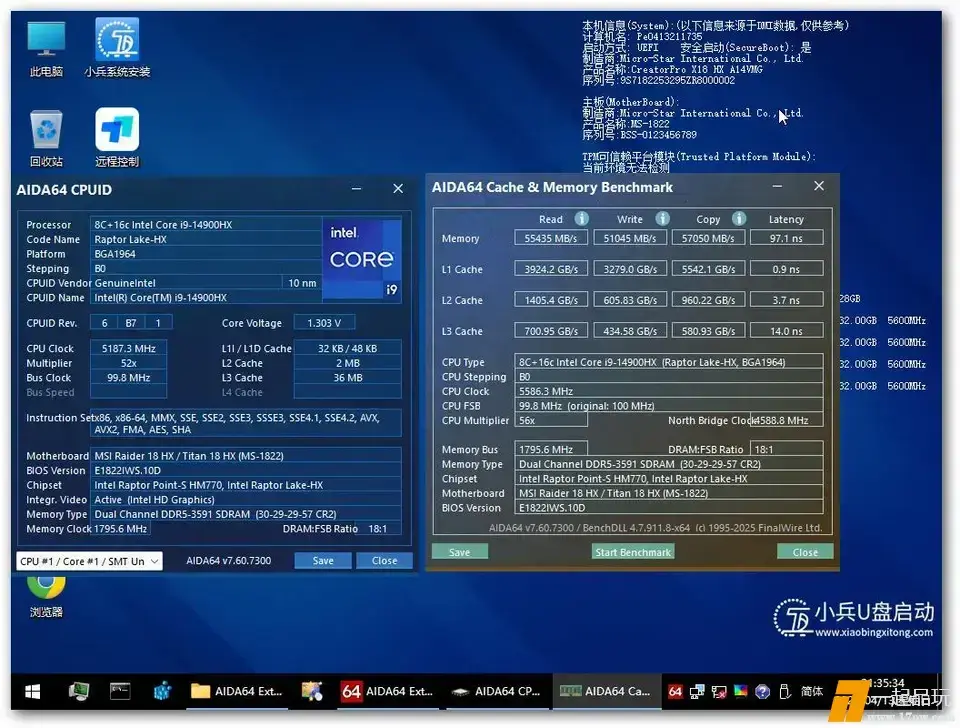Screen dimensions: 960x728
Task: Click the Copy info icon in benchmark
Action: 739,219
